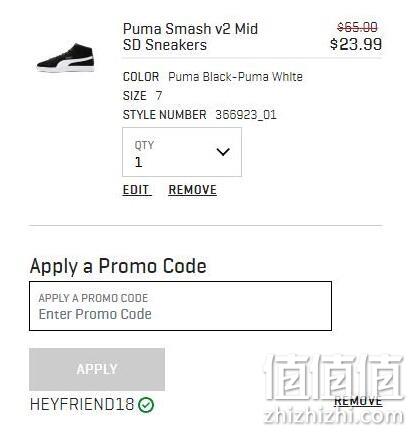The height and width of the screenshot is (433, 413).
Task: Click the crossed-out $65.00 original price
Action: coord(357,27)
